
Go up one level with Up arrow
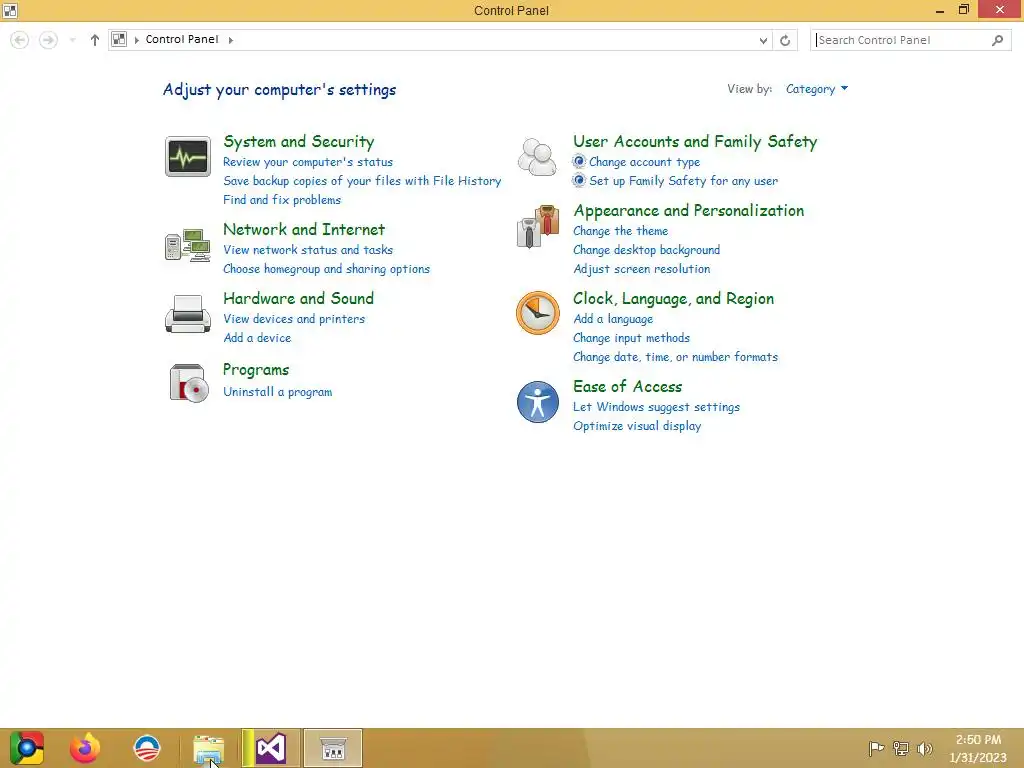[x=95, y=40]
